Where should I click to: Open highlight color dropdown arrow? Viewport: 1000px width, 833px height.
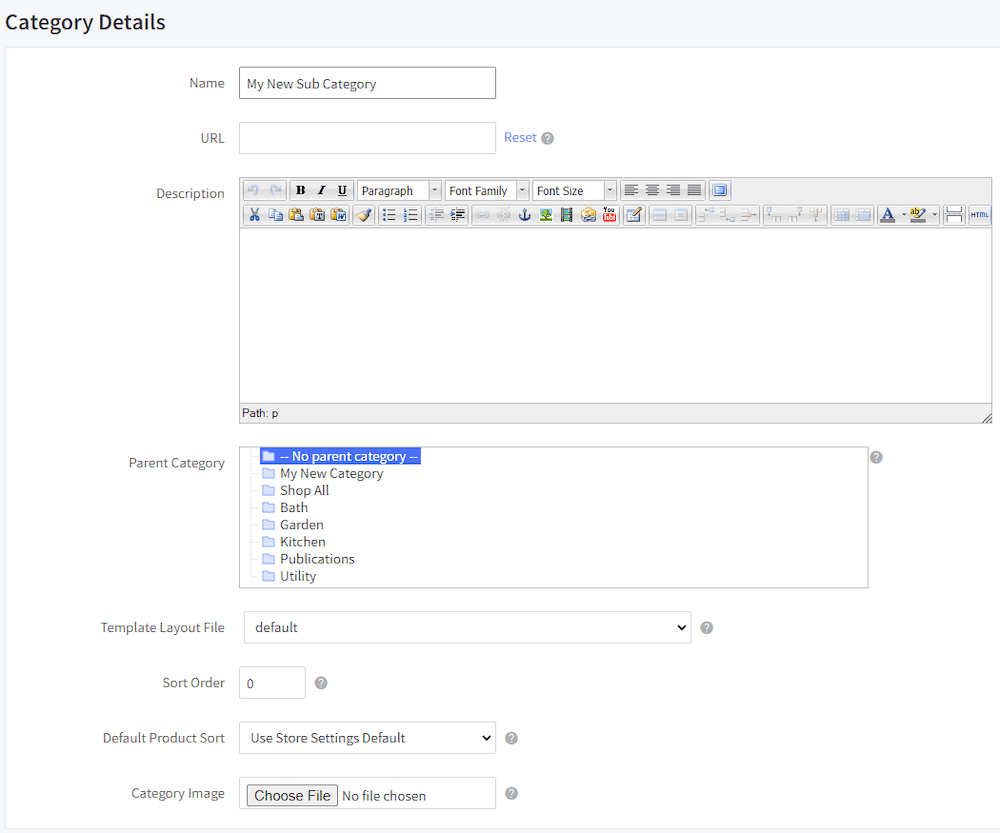(934, 215)
